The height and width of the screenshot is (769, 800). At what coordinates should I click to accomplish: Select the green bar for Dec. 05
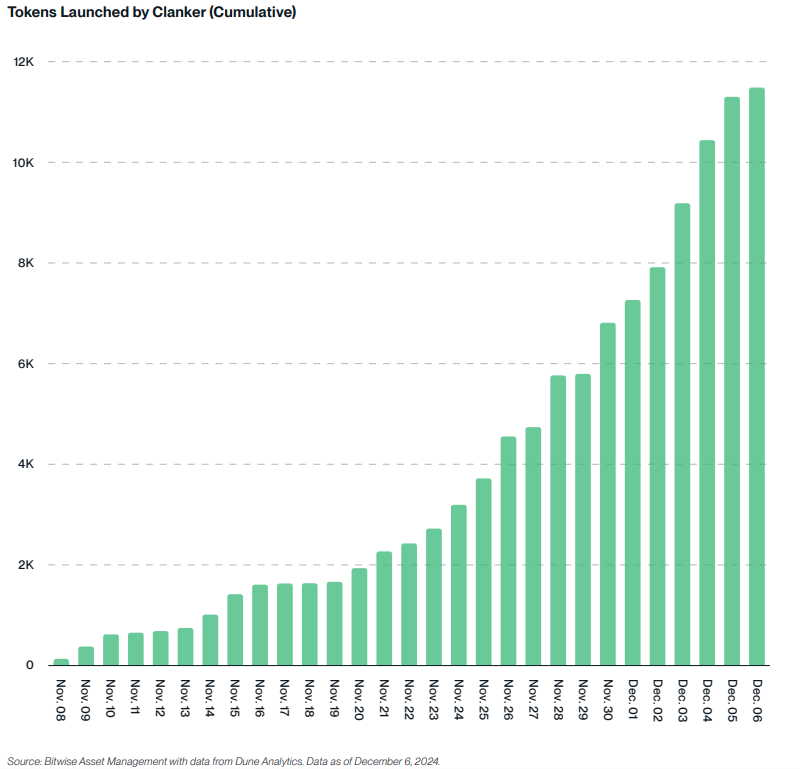pos(732,381)
